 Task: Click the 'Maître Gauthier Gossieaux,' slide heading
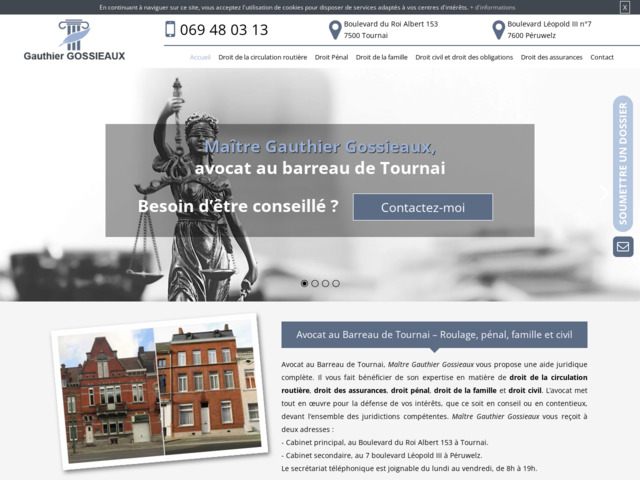pos(320,146)
